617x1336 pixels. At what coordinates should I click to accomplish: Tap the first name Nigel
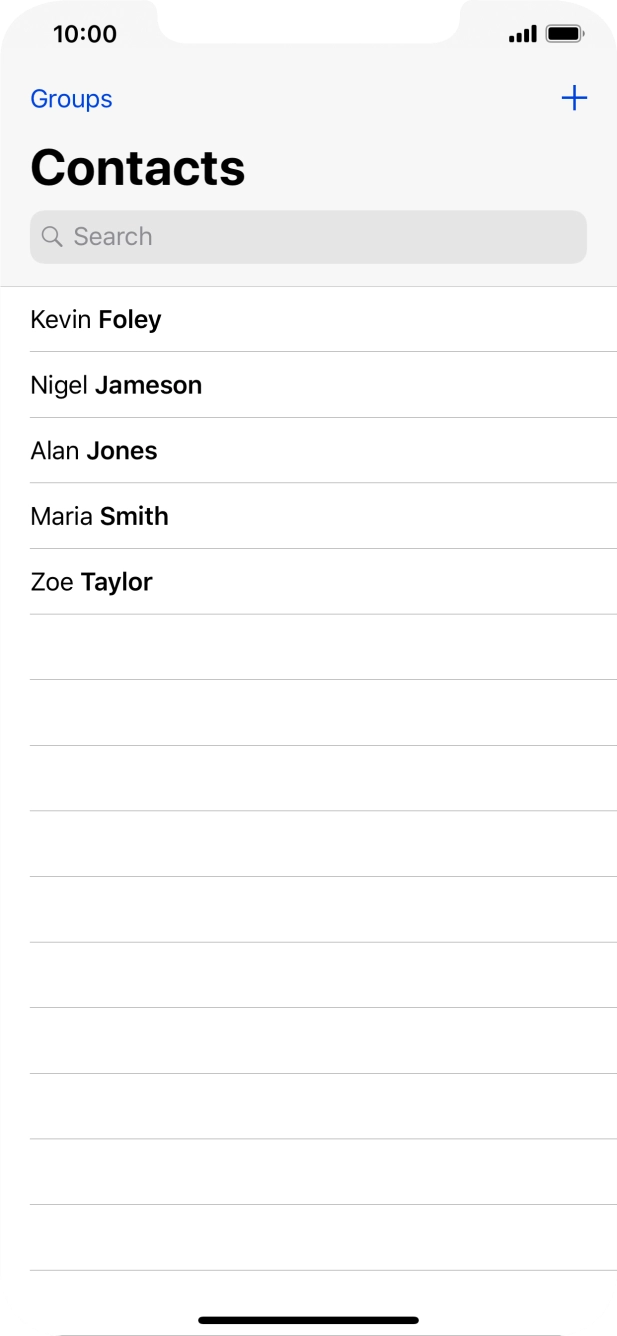point(59,385)
